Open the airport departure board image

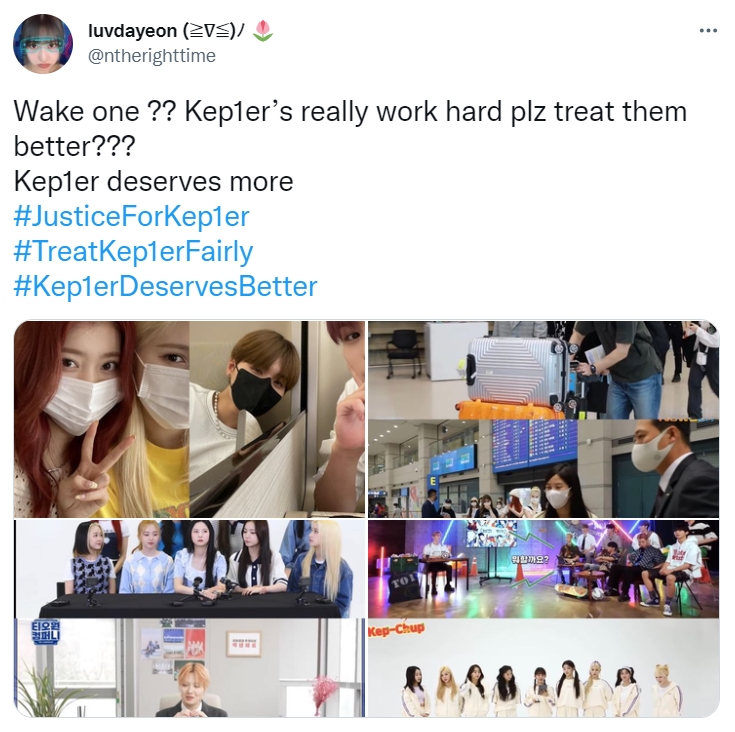[543, 469]
